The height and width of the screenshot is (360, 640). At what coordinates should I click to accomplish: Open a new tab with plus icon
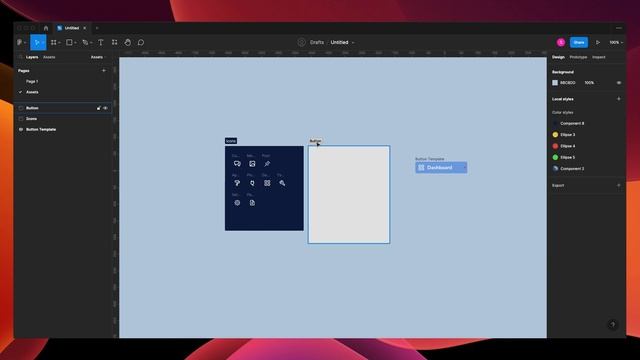point(97,28)
